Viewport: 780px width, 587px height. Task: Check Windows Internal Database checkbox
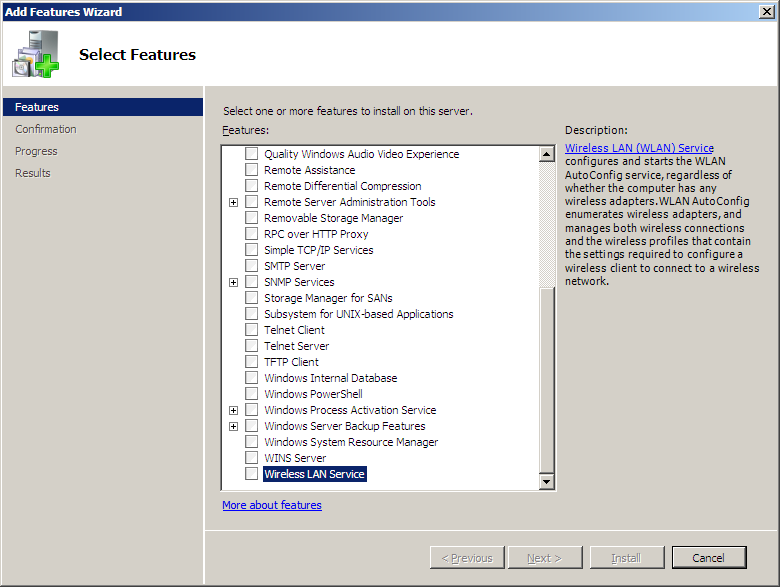click(x=252, y=378)
